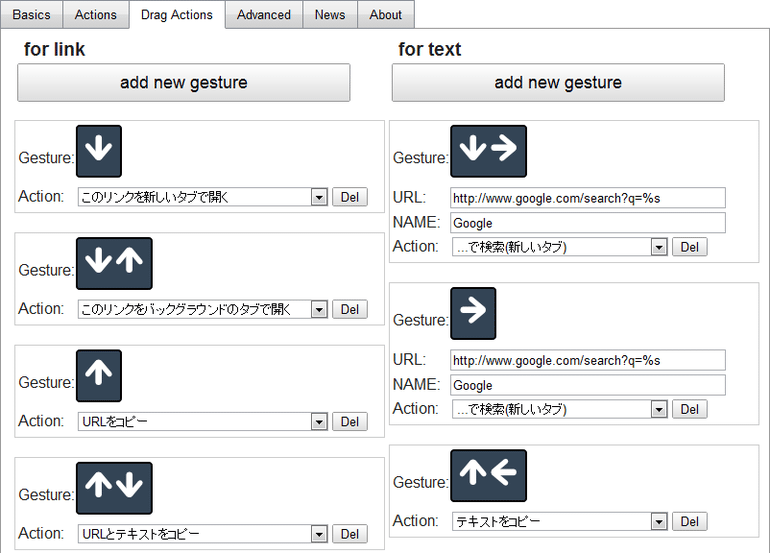The height and width of the screenshot is (553, 770).
Task: Delete the 'URLをコピー' link gesture
Action: 350,421
